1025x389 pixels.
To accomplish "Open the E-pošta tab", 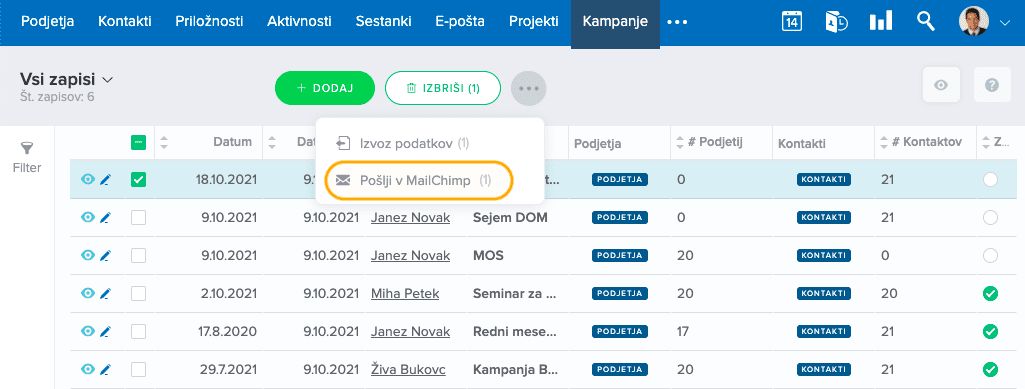I will [460, 22].
